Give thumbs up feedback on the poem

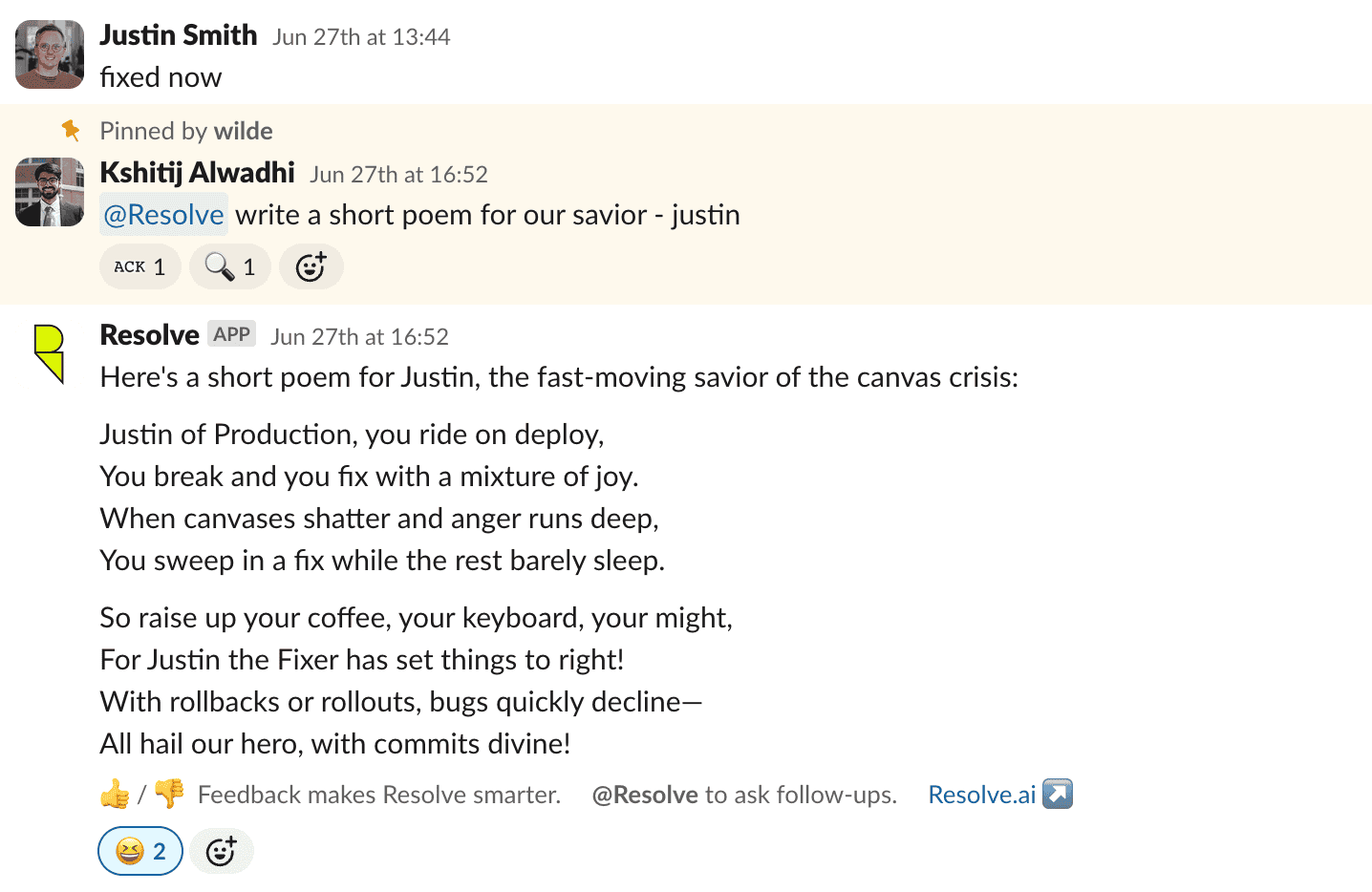pos(115,795)
